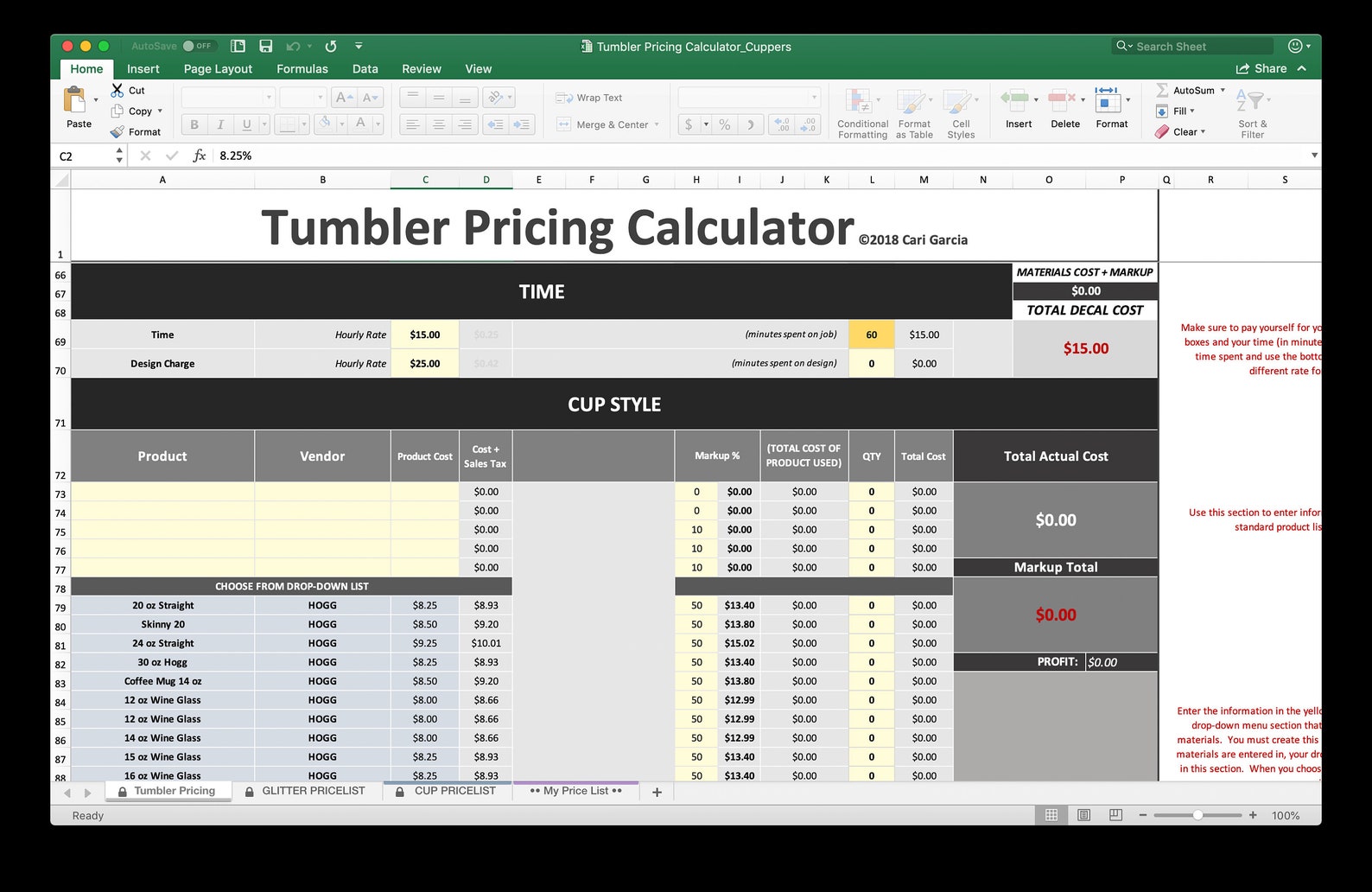Click the increase decimal icon
This screenshot has width=1372, height=892.
click(x=781, y=124)
